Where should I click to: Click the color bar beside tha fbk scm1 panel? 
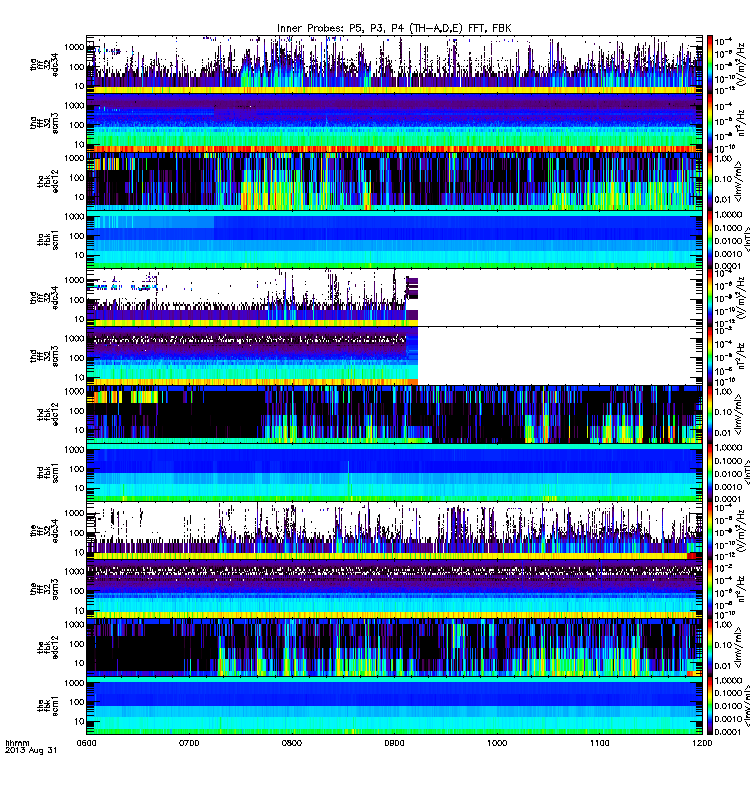point(710,239)
